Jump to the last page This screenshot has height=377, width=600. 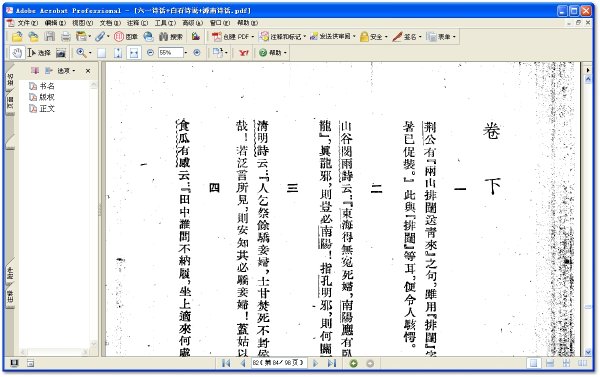pos(331,363)
